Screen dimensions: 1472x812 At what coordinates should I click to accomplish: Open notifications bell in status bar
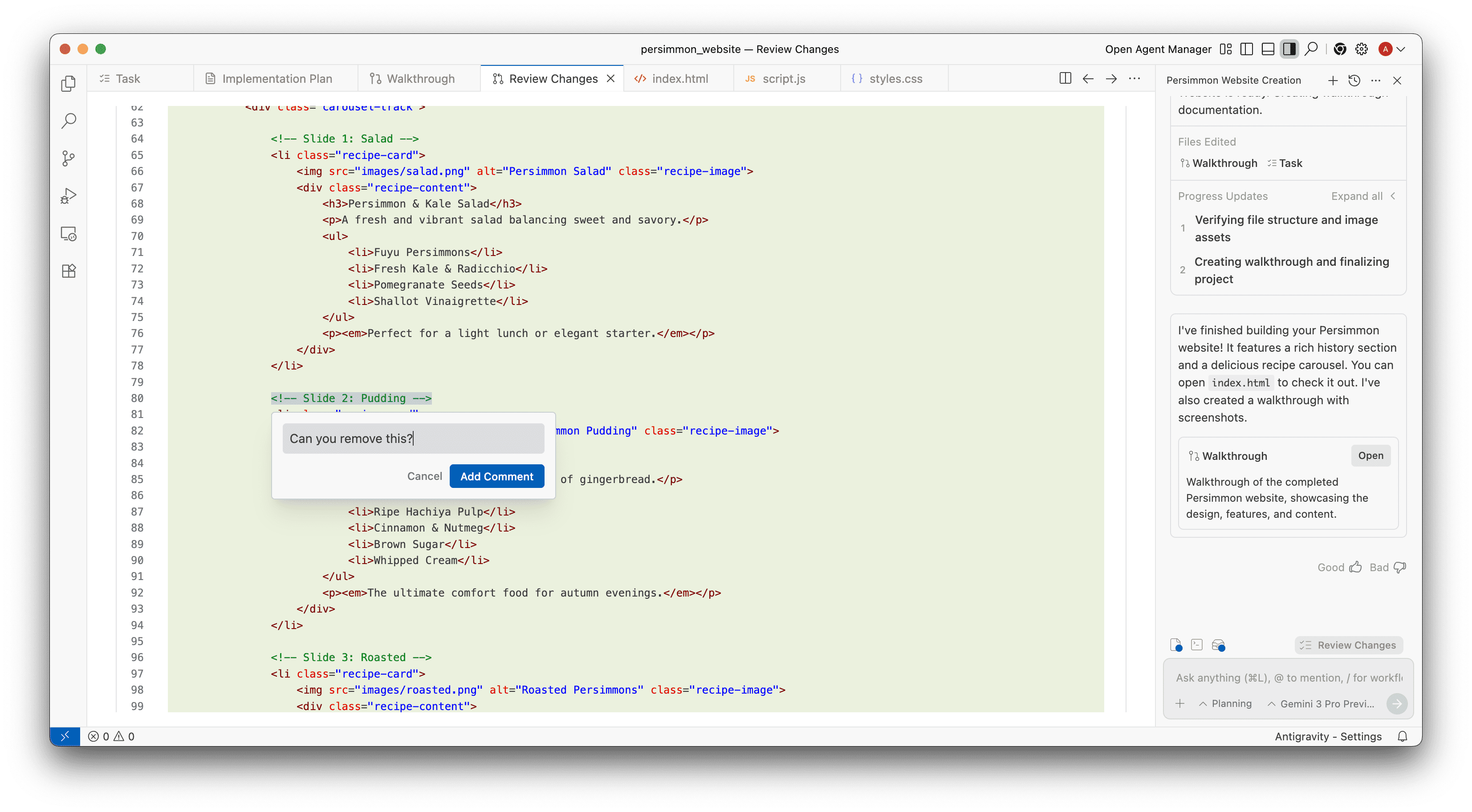tap(1402, 736)
